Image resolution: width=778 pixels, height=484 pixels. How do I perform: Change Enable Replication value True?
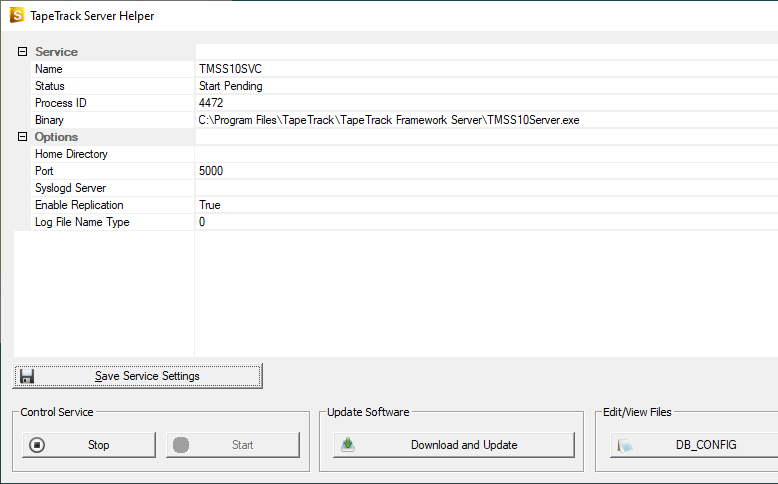point(486,205)
